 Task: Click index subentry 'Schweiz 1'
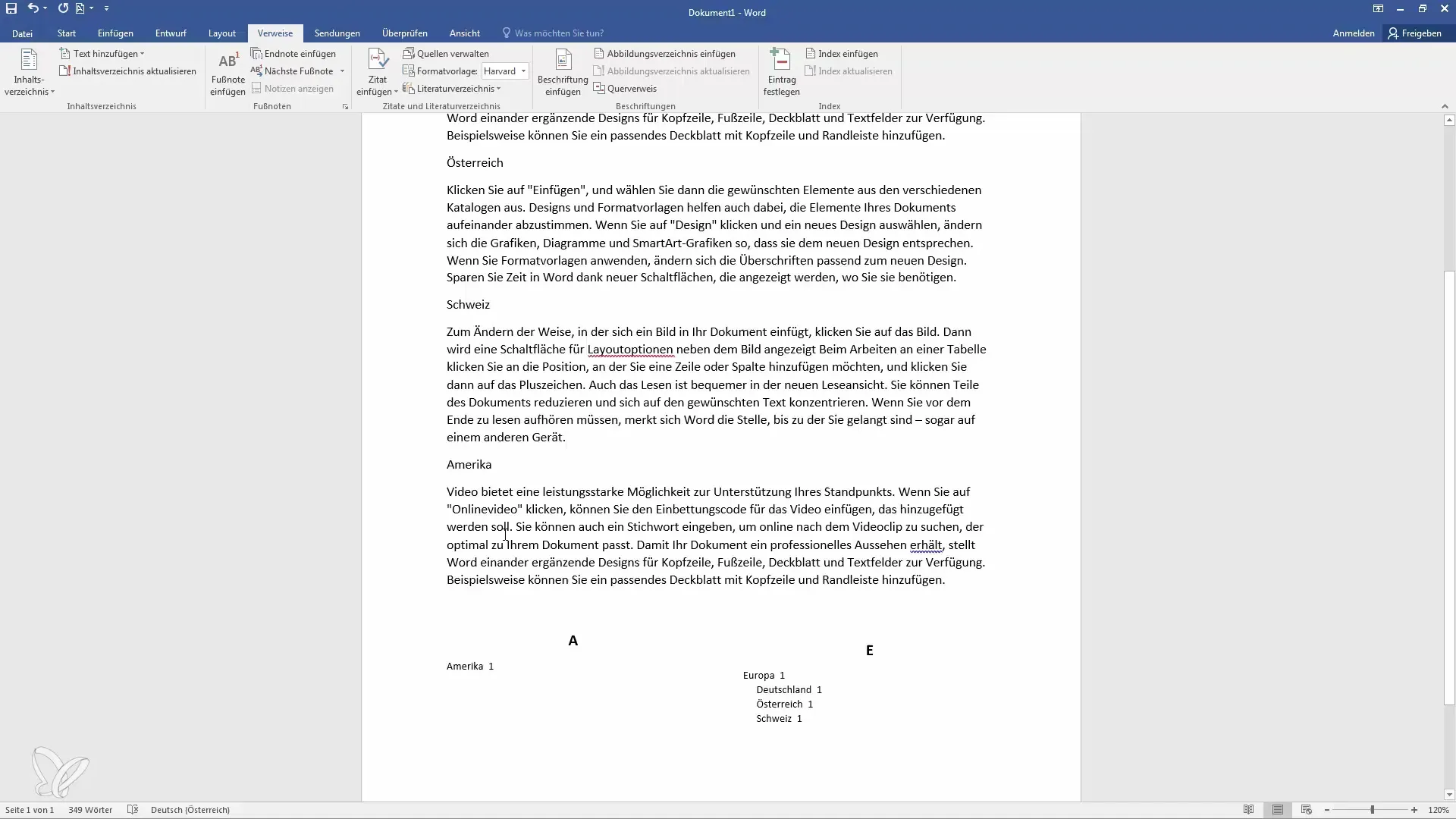[x=779, y=718]
